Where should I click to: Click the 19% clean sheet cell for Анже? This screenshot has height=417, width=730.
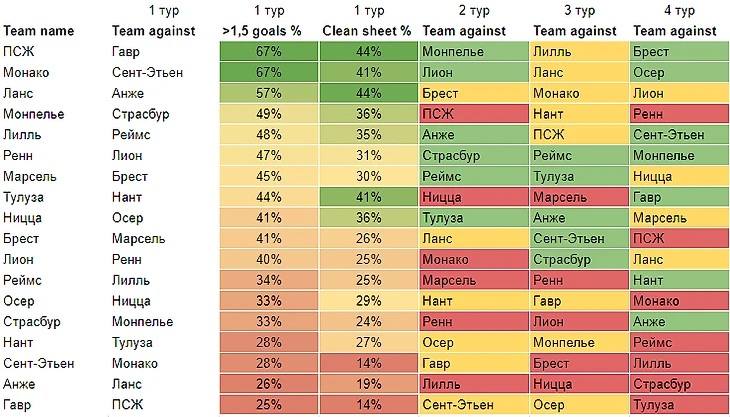point(367,384)
